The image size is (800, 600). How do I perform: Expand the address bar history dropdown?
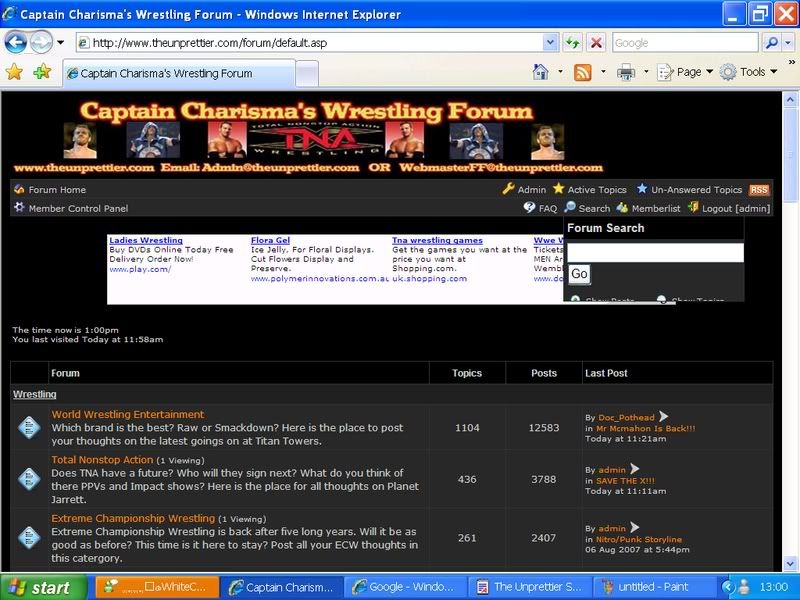550,43
